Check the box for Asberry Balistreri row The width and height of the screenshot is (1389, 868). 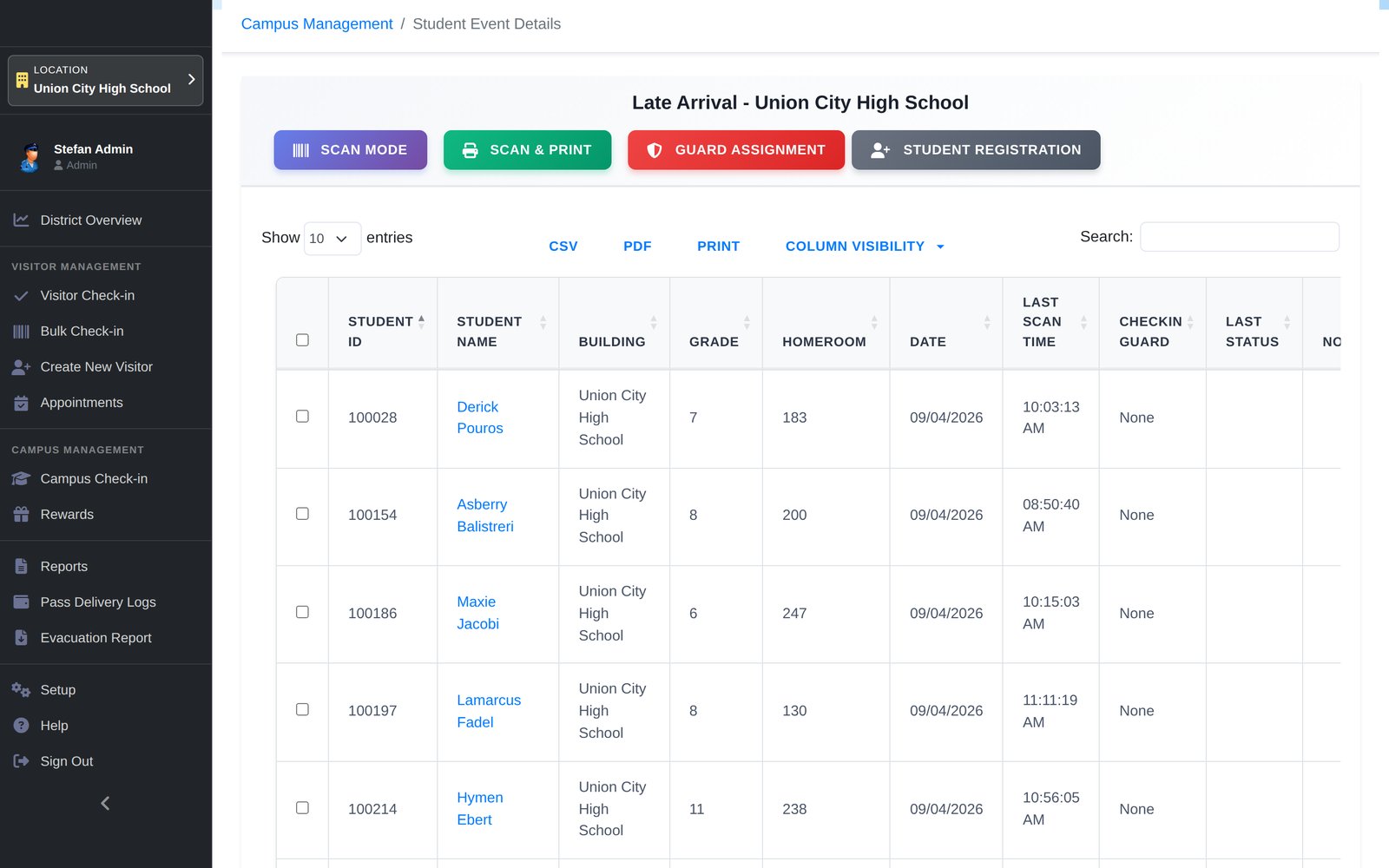(x=302, y=514)
